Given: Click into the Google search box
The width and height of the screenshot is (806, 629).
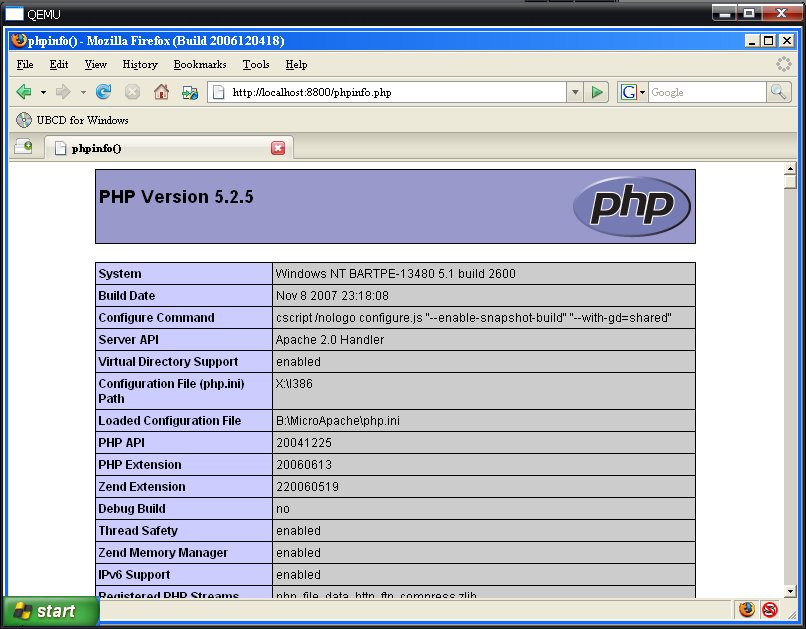Looking at the screenshot, I should pos(707,92).
